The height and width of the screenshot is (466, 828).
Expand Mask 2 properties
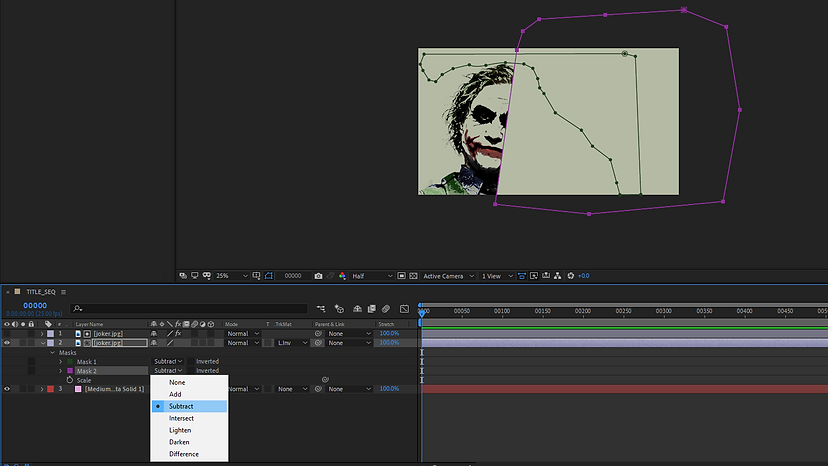[x=61, y=371]
